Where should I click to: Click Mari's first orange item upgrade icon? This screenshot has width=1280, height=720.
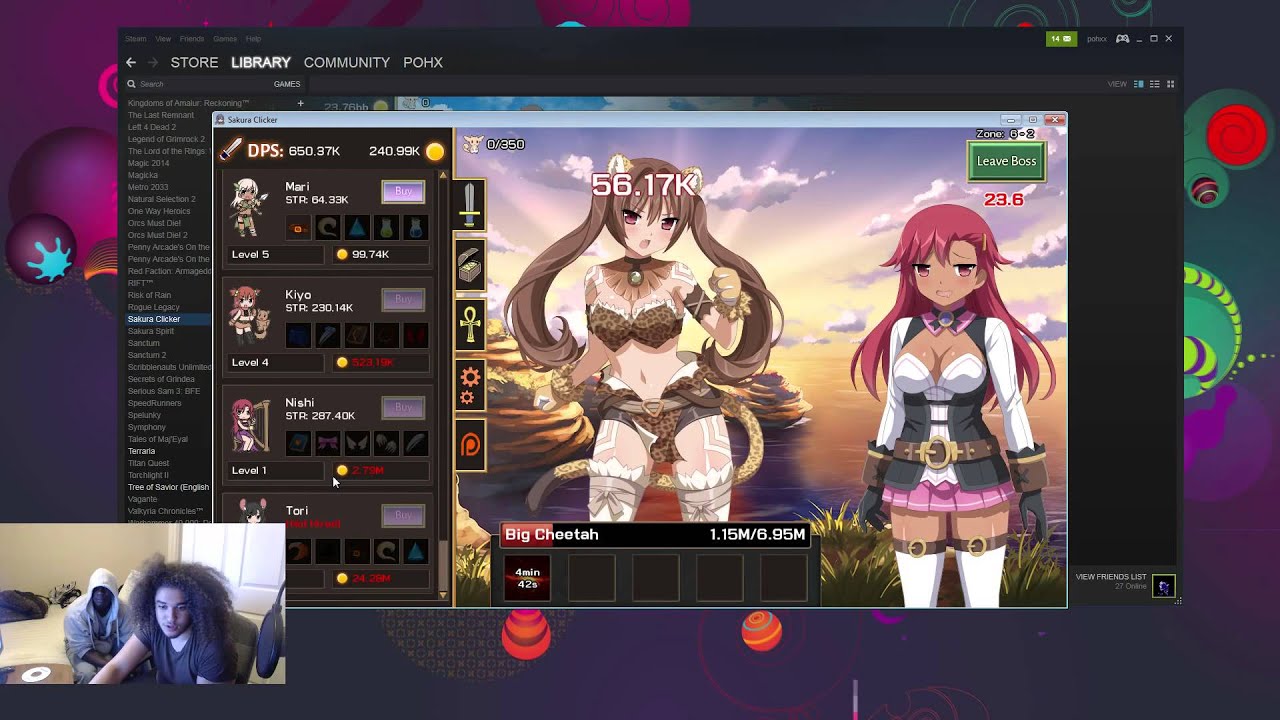pyautogui.click(x=298, y=228)
